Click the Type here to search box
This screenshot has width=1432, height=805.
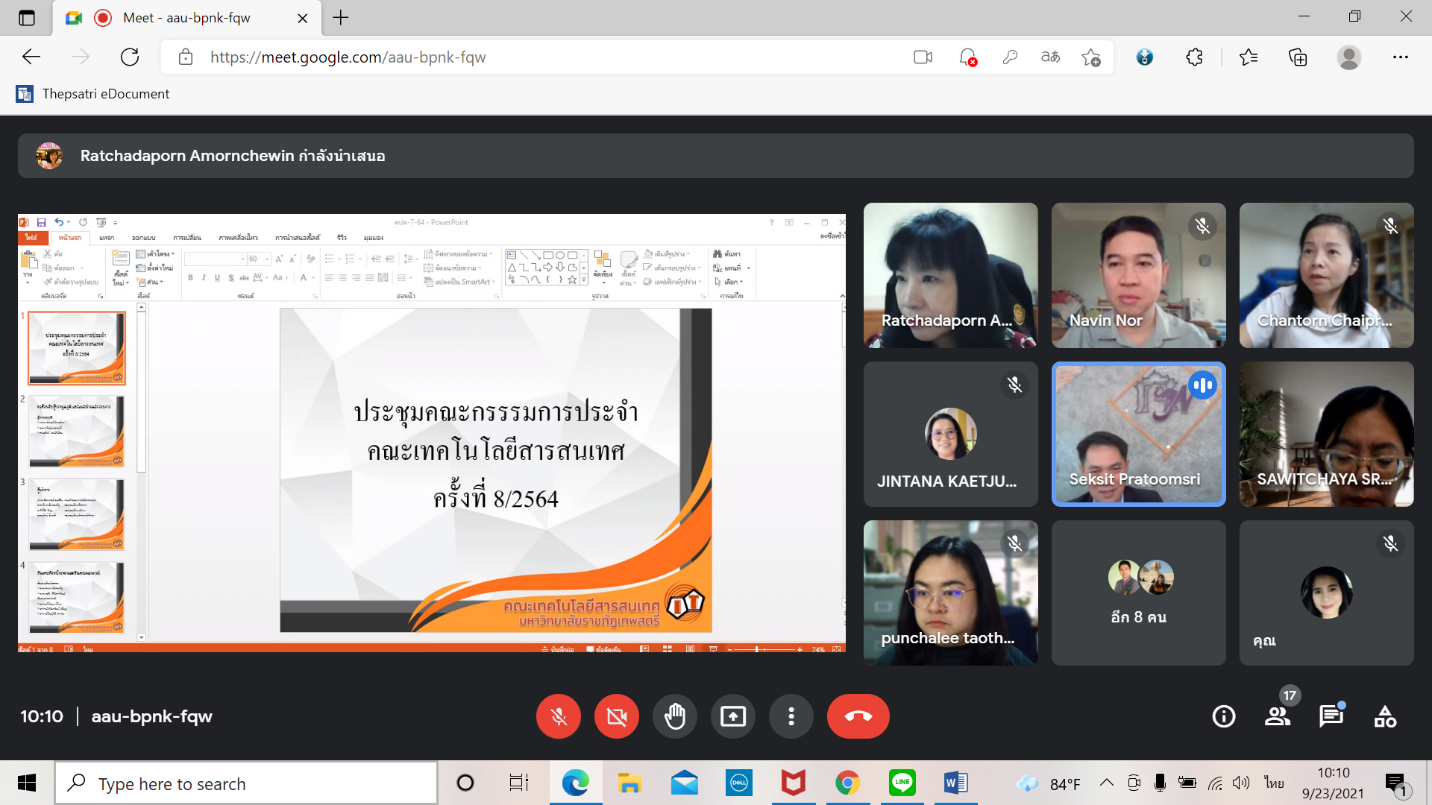(x=246, y=783)
